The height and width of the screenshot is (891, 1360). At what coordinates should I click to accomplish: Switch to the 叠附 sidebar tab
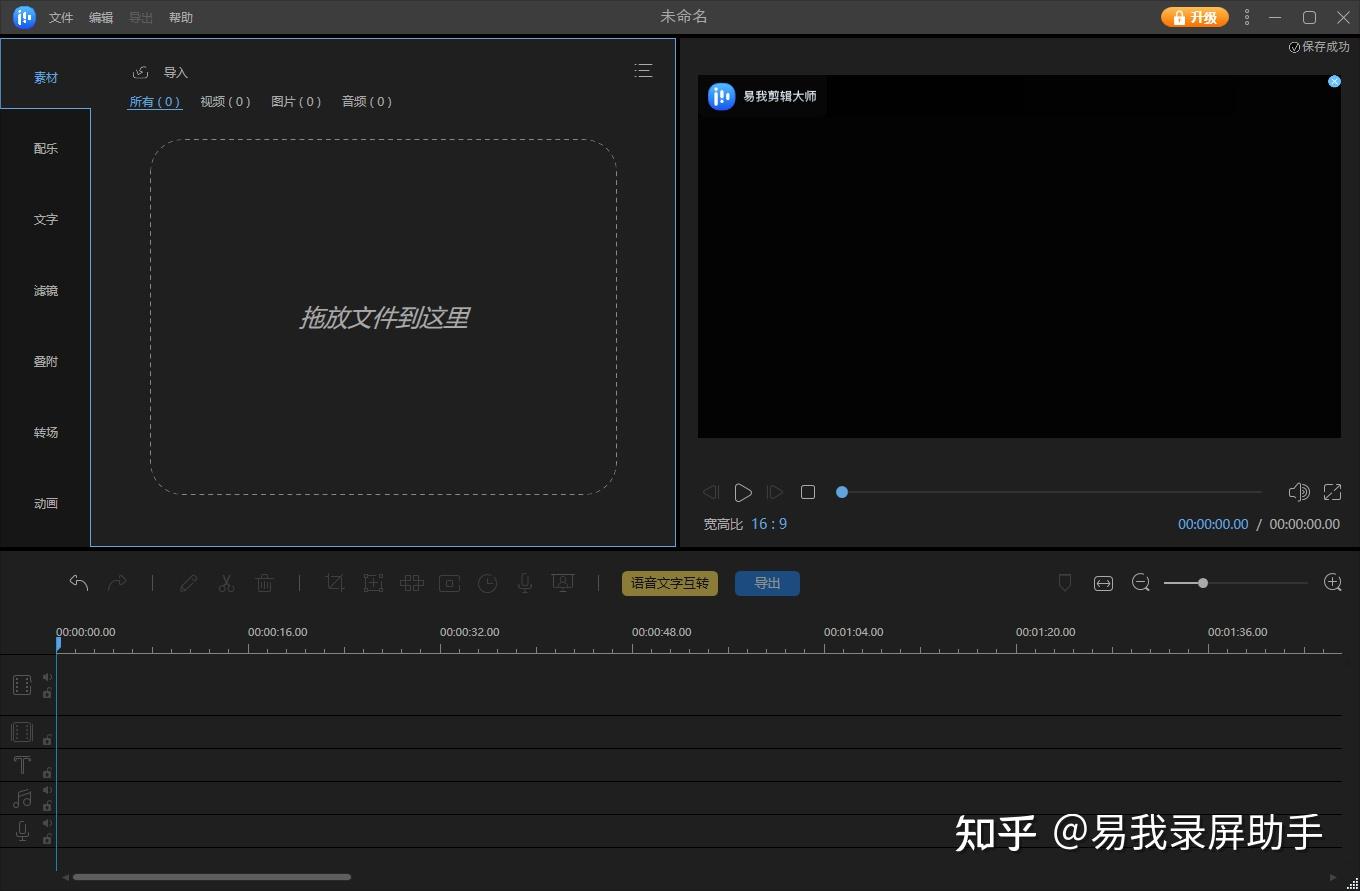pyautogui.click(x=46, y=361)
